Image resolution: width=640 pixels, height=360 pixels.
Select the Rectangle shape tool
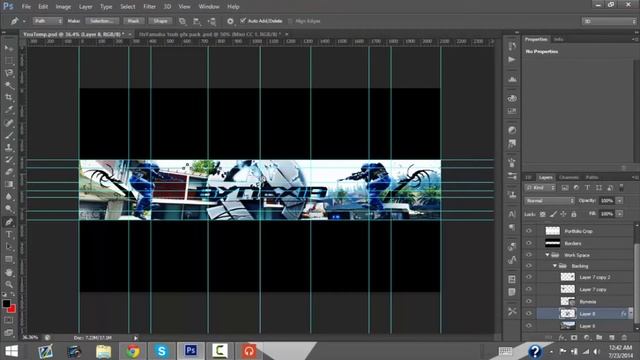(x=9, y=260)
